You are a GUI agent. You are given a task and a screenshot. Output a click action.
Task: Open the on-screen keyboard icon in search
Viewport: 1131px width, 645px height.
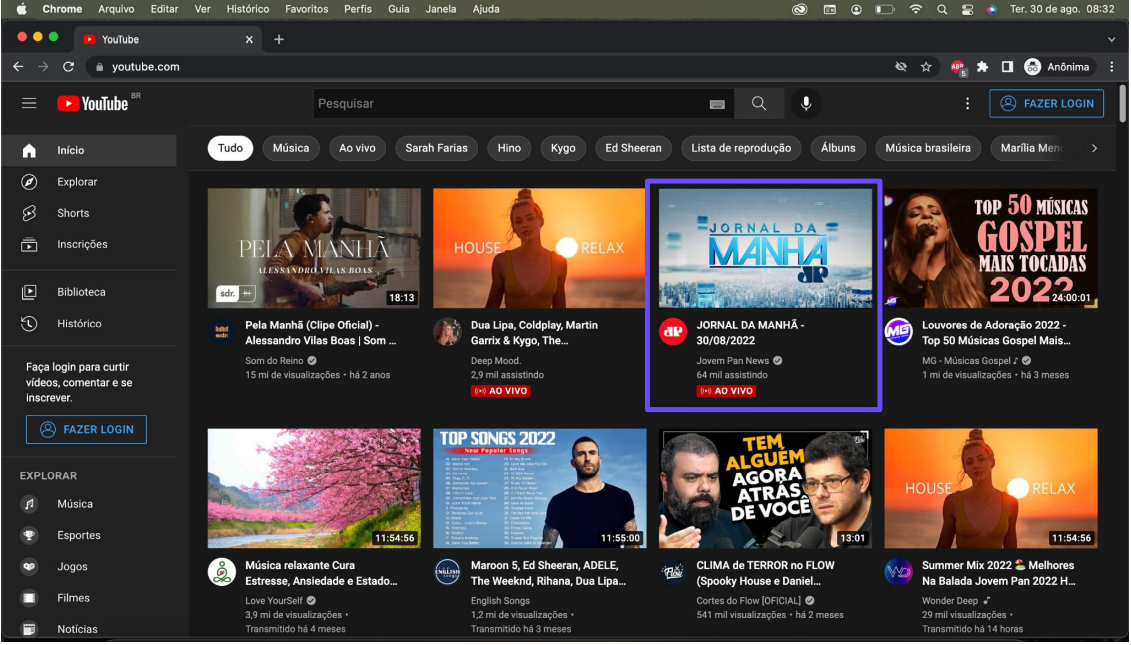pos(717,104)
